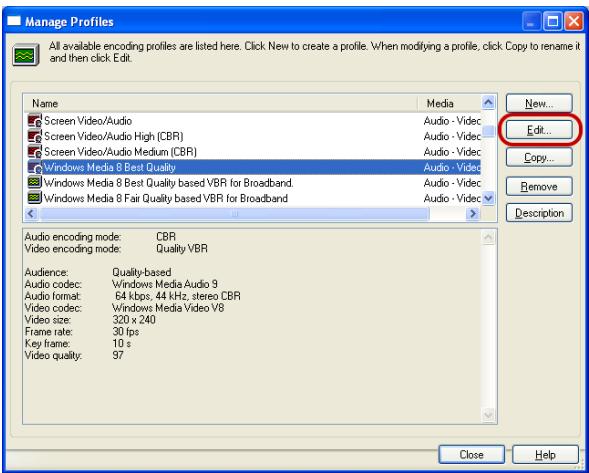Click the green waveform encoder icon in header

pos(25,55)
